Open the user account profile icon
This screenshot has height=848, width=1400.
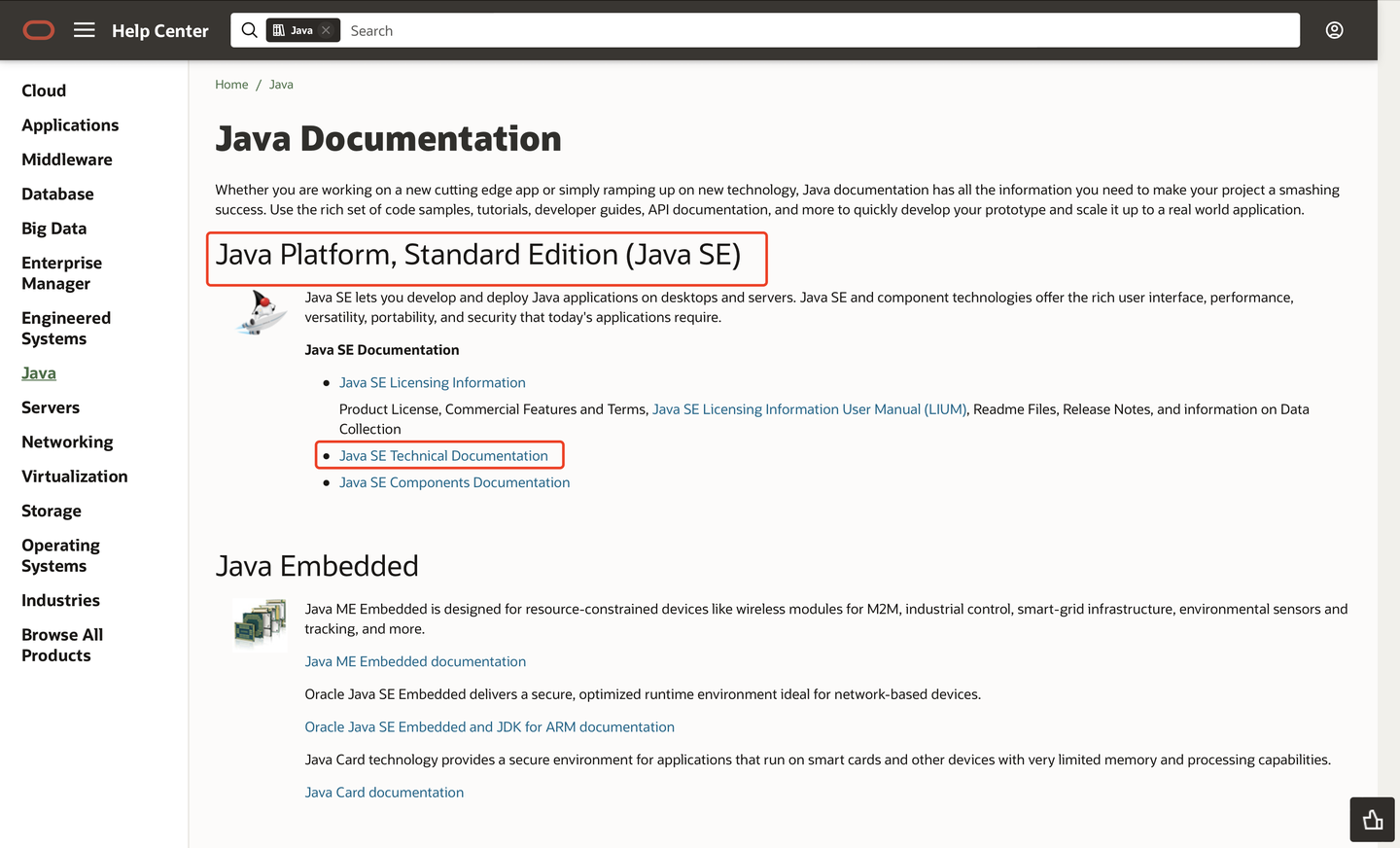point(1334,30)
